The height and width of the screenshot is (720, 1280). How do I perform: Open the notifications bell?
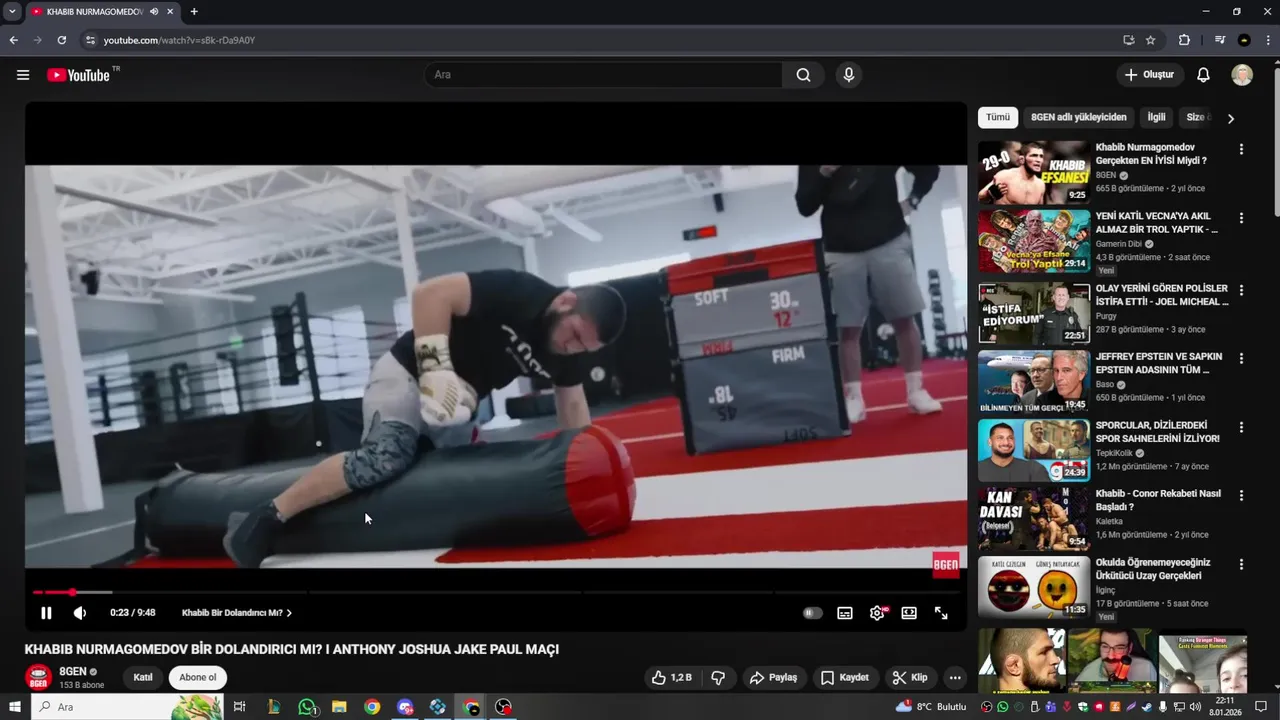(x=1203, y=75)
